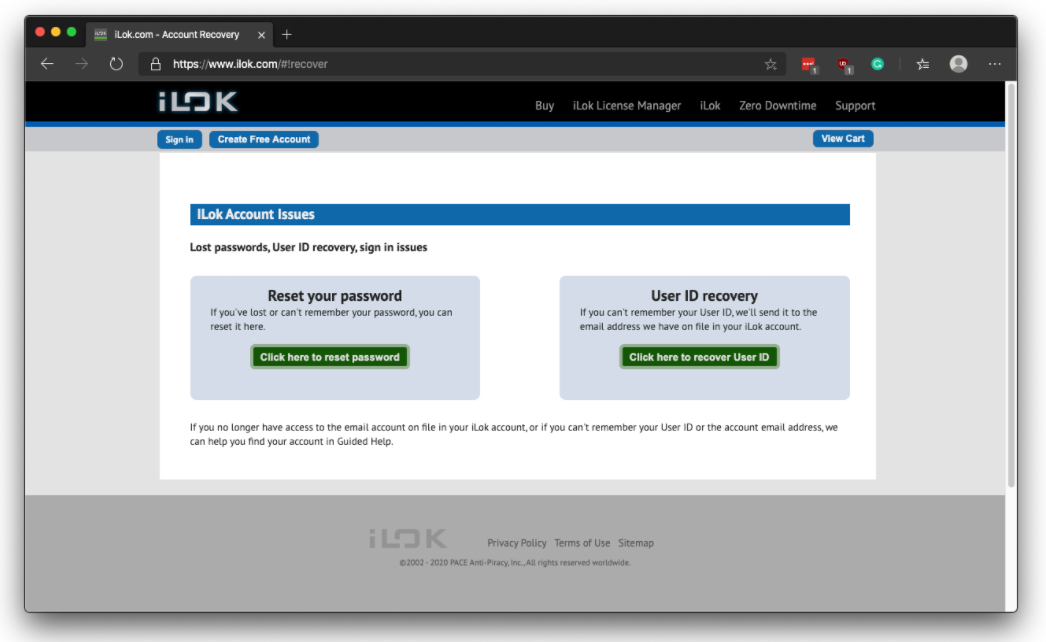Click the iLok logo in header
The width and height of the screenshot is (1046, 642).
[198, 103]
